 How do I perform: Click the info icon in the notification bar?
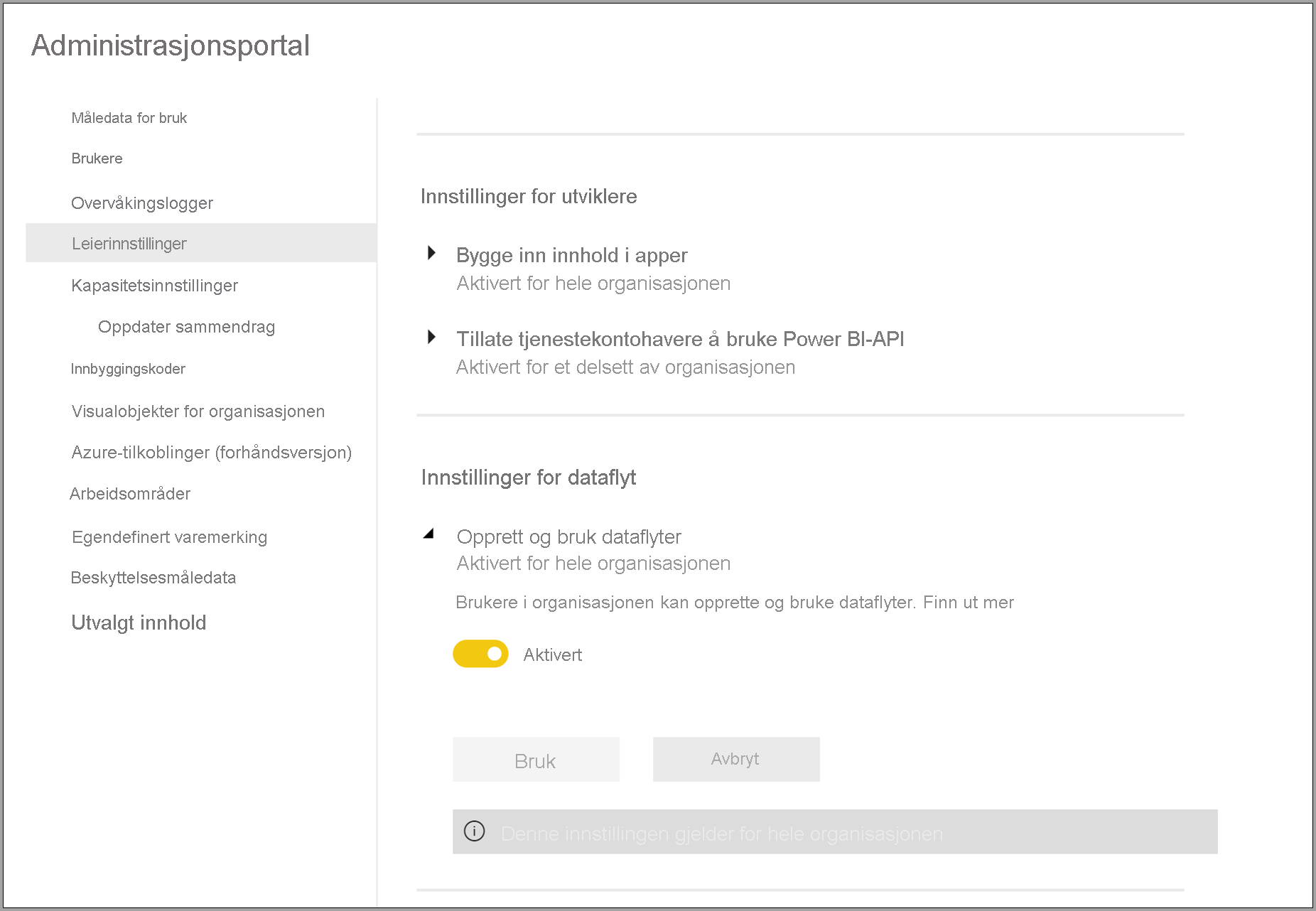(x=475, y=831)
